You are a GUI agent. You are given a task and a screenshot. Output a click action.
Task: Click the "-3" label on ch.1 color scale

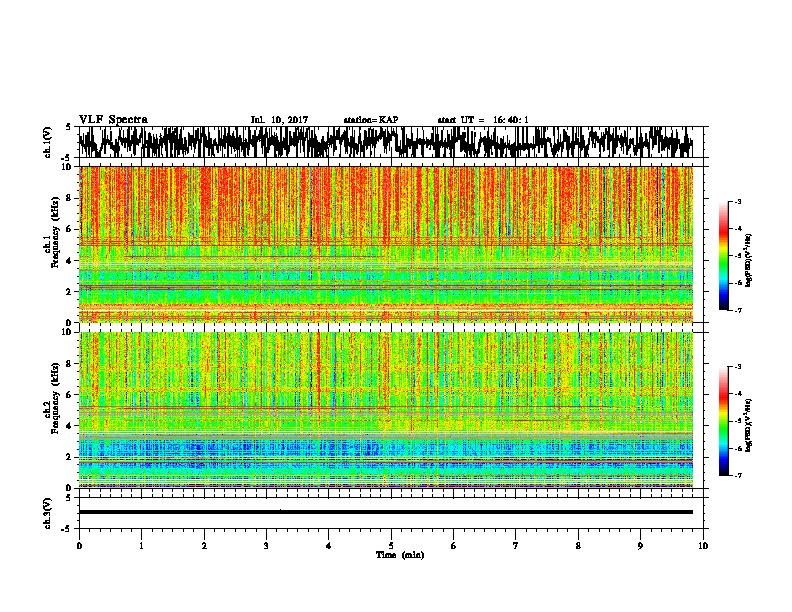(x=738, y=202)
